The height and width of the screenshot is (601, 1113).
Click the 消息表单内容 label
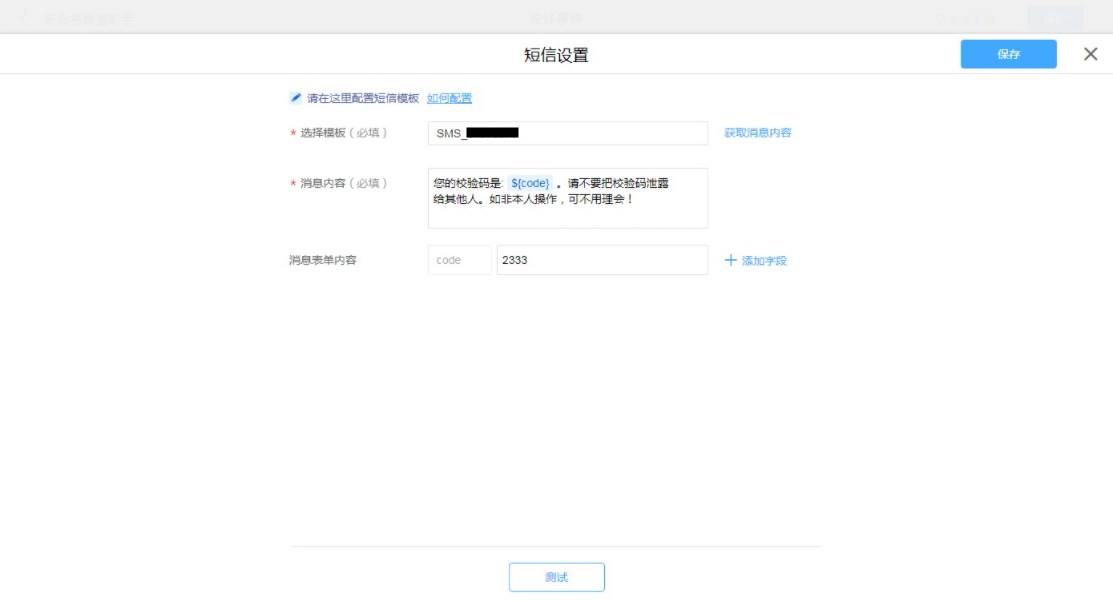[323, 260]
